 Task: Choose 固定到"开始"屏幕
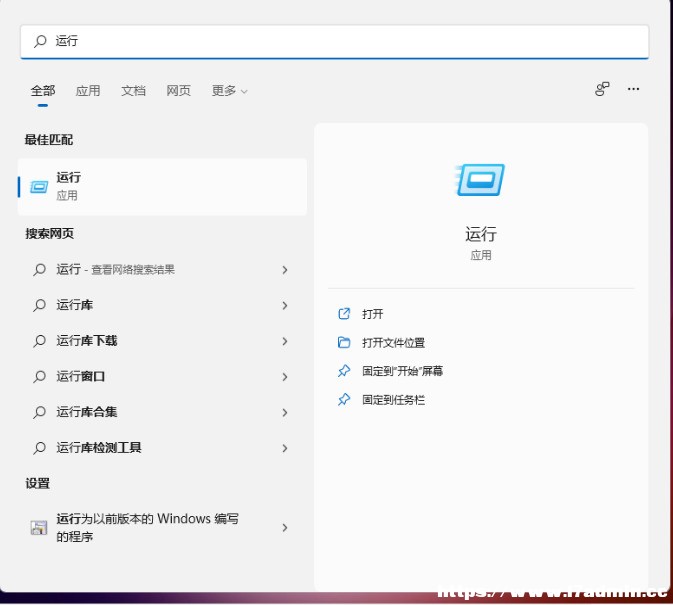[403, 371]
